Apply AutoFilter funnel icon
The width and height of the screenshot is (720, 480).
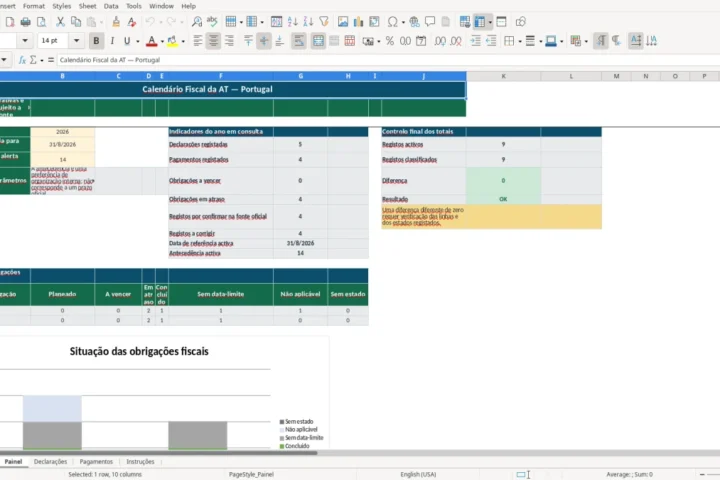click(x=324, y=22)
